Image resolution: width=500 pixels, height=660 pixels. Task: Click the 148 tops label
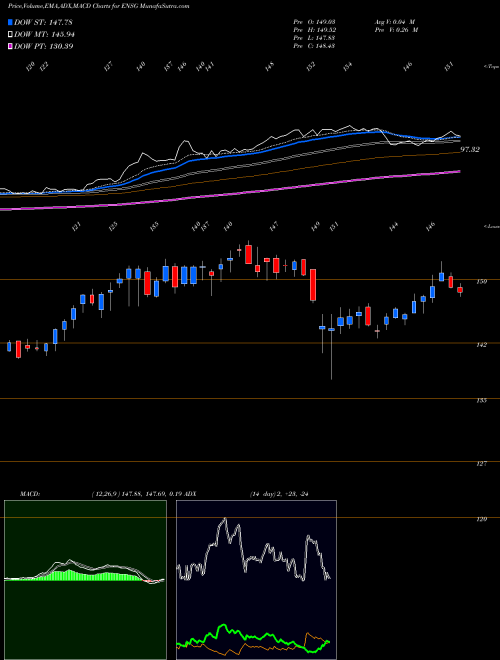[x=270, y=67]
